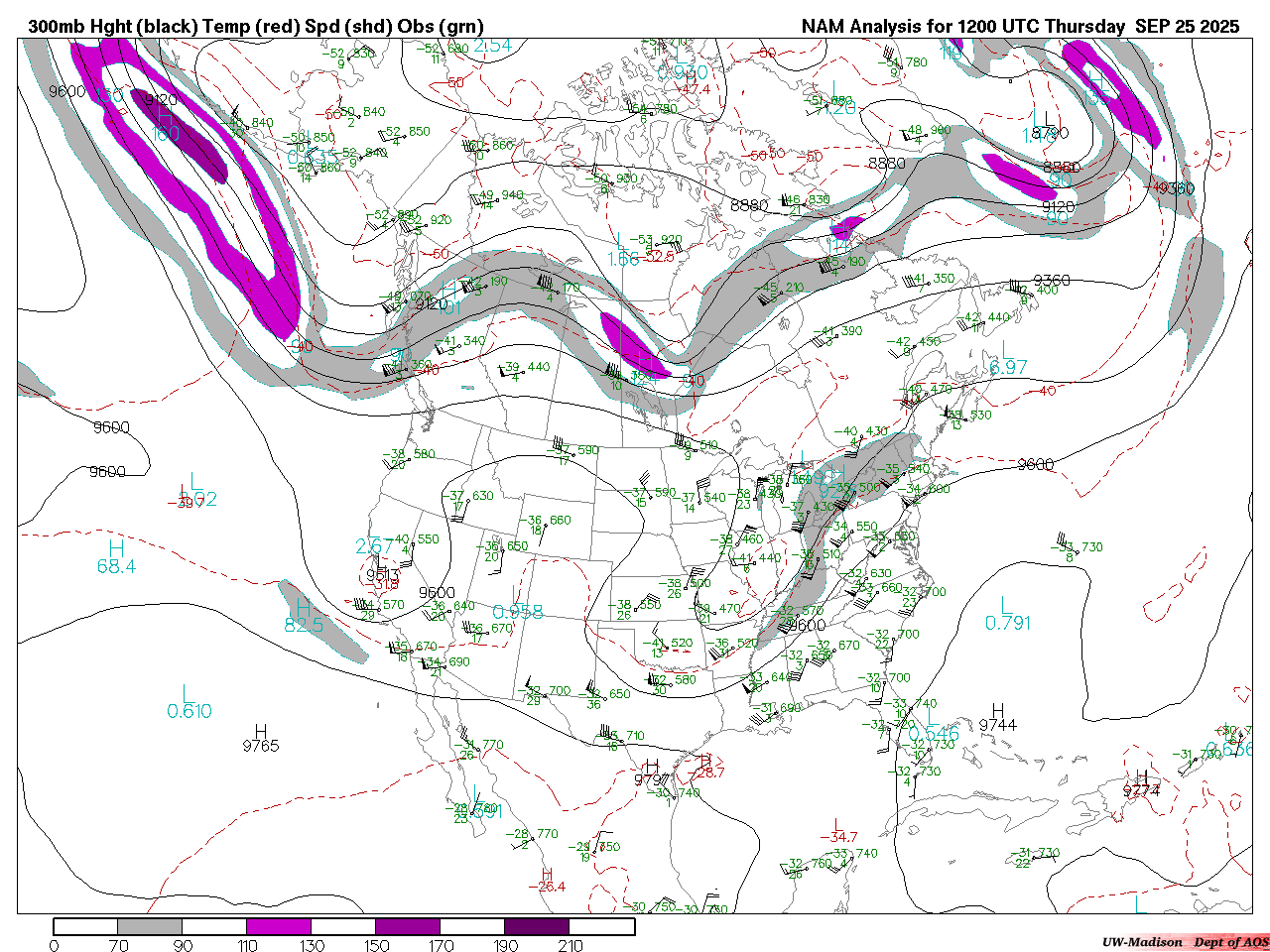The image size is (1270, 952).
Task: Click the 300mb Hght legend title text
Action: pos(256,27)
